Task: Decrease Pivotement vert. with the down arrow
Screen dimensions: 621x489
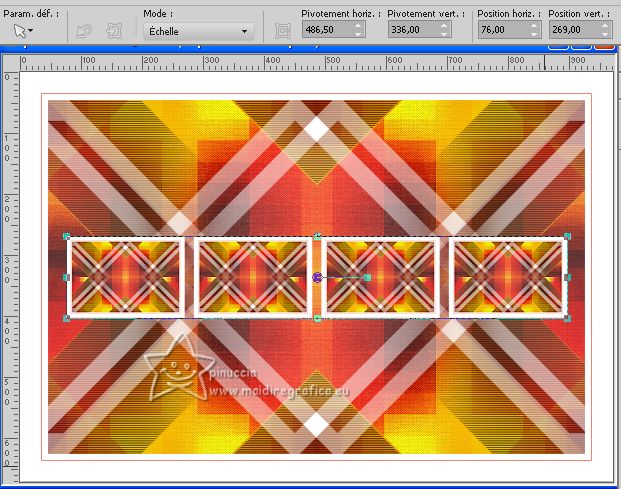Action: tap(444, 34)
